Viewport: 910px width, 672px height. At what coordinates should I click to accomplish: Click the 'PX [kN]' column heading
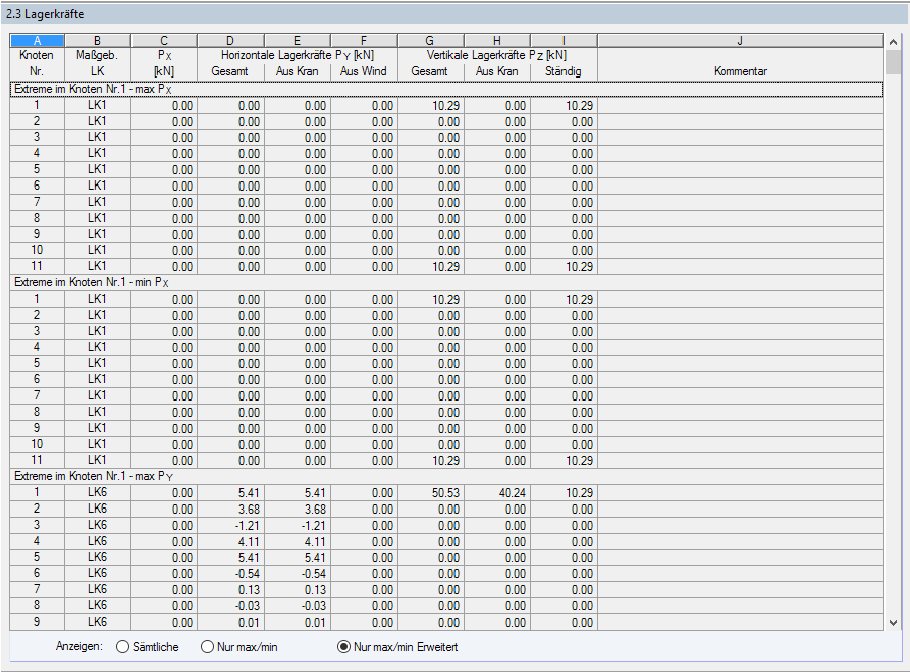pyautogui.click(x=164, y=63)
